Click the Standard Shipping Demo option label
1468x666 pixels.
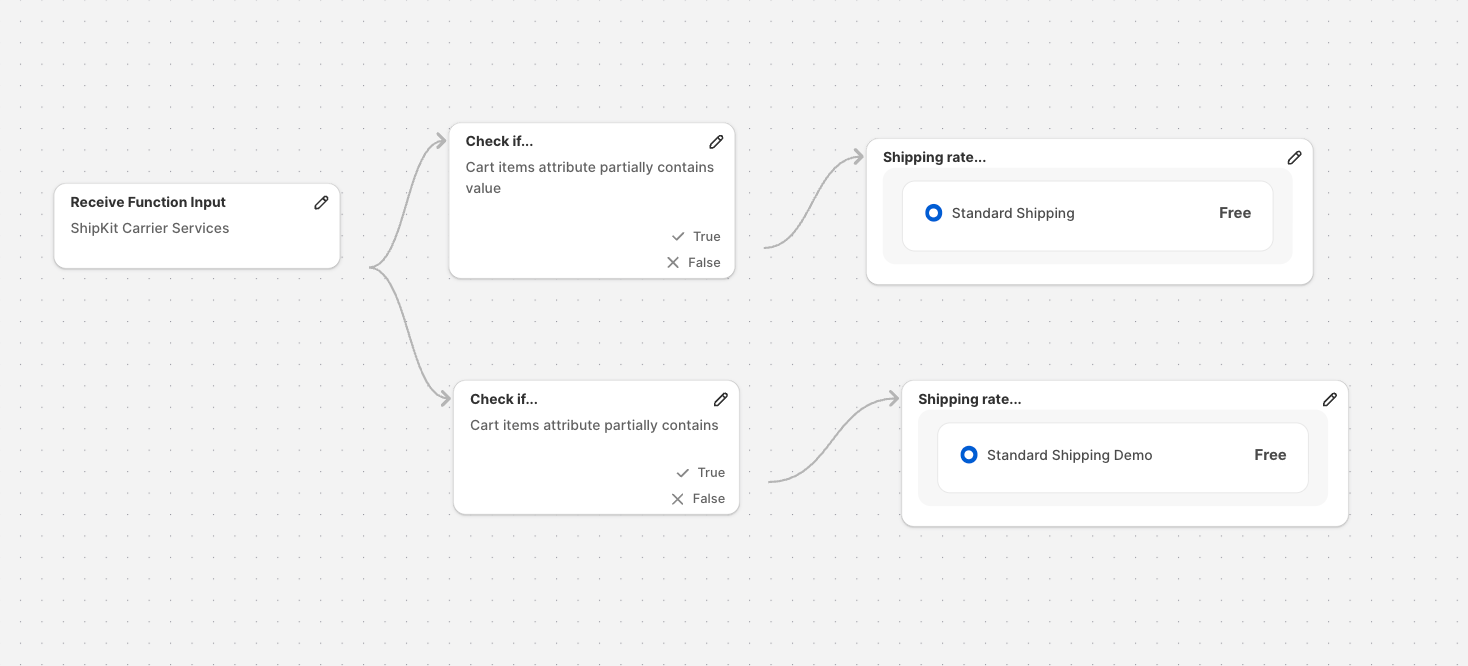[x=1069, y=455]
